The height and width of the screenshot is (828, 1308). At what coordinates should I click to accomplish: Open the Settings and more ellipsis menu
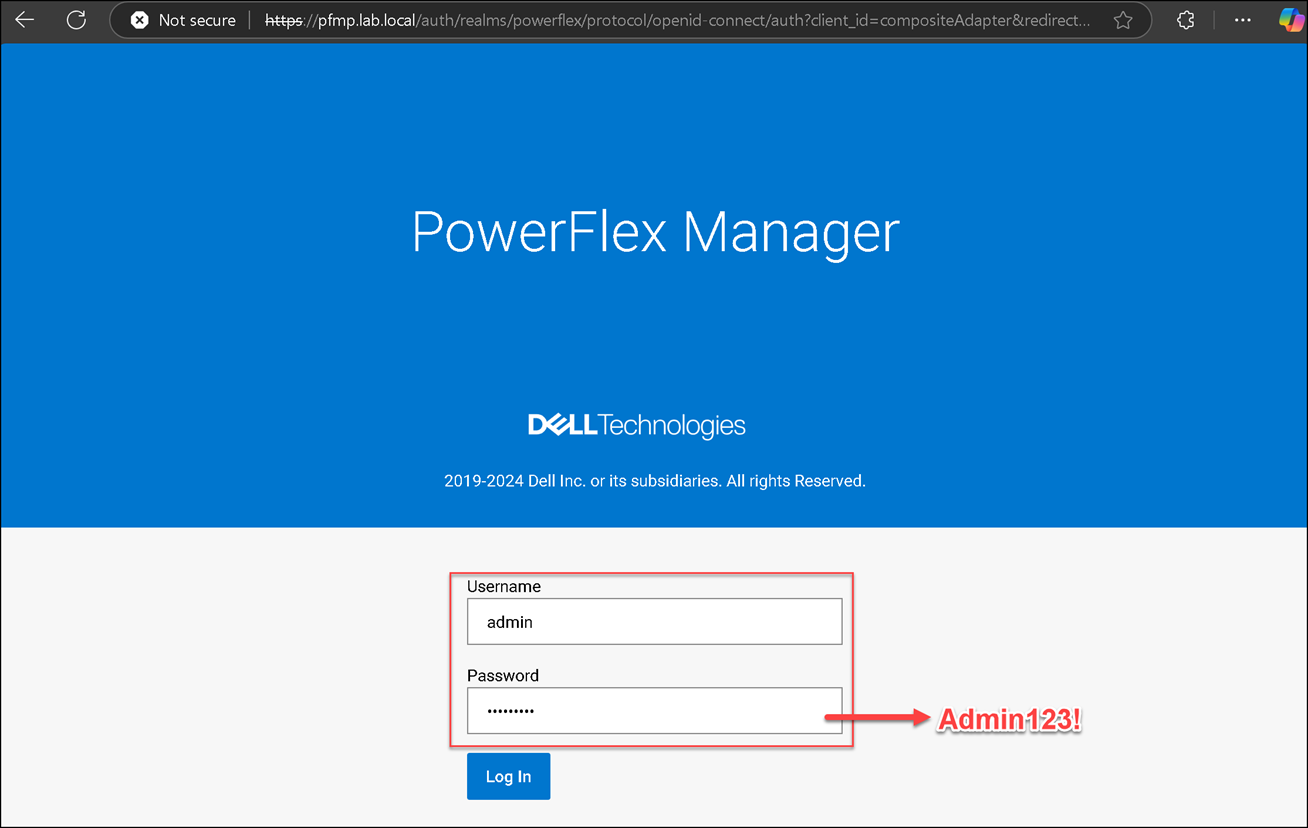pyautogui.click(x=1242, y=20)
